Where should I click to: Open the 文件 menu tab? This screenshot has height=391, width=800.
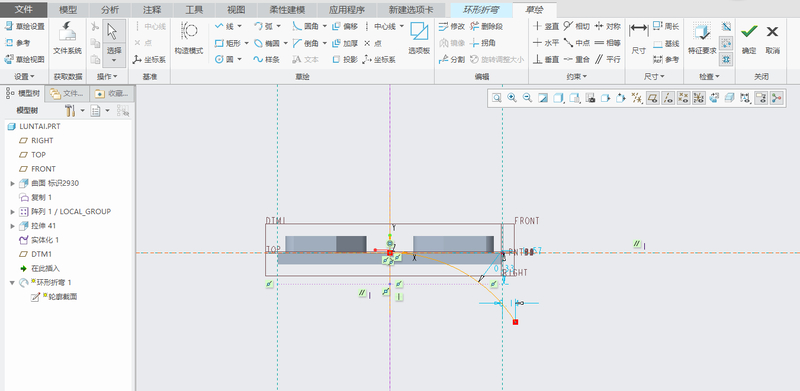pos(24,9)
